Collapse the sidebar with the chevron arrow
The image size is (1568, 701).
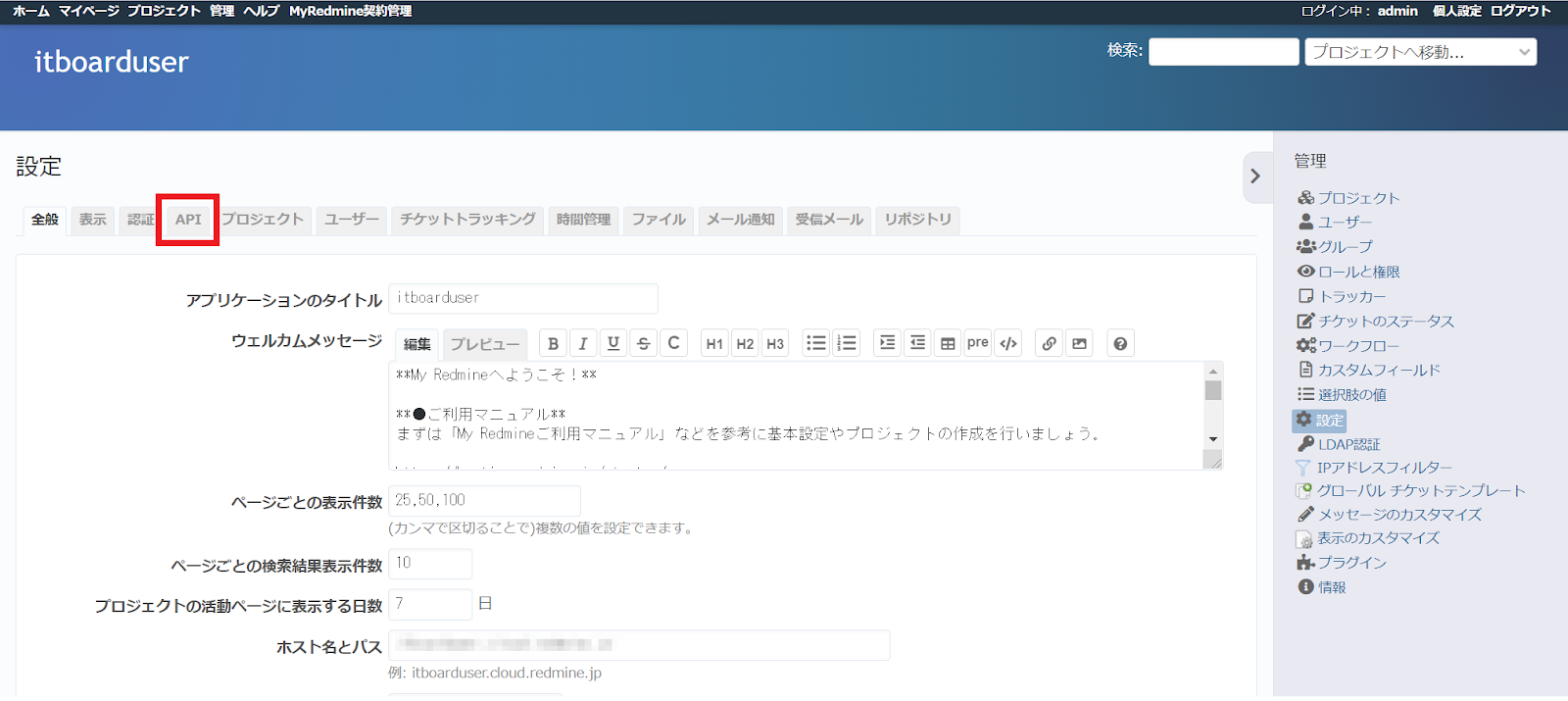tap(1255, 176)
